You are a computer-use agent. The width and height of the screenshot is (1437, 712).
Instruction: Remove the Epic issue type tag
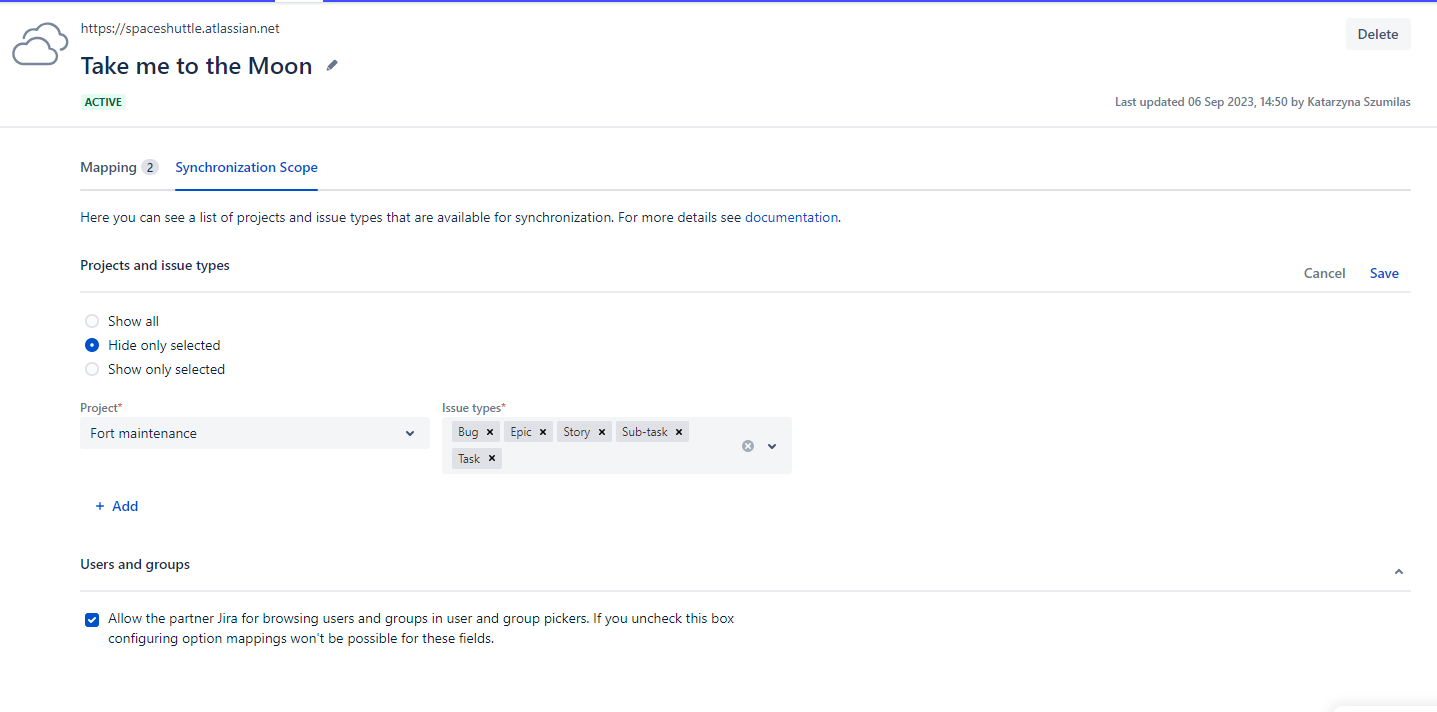pos(543,432)
